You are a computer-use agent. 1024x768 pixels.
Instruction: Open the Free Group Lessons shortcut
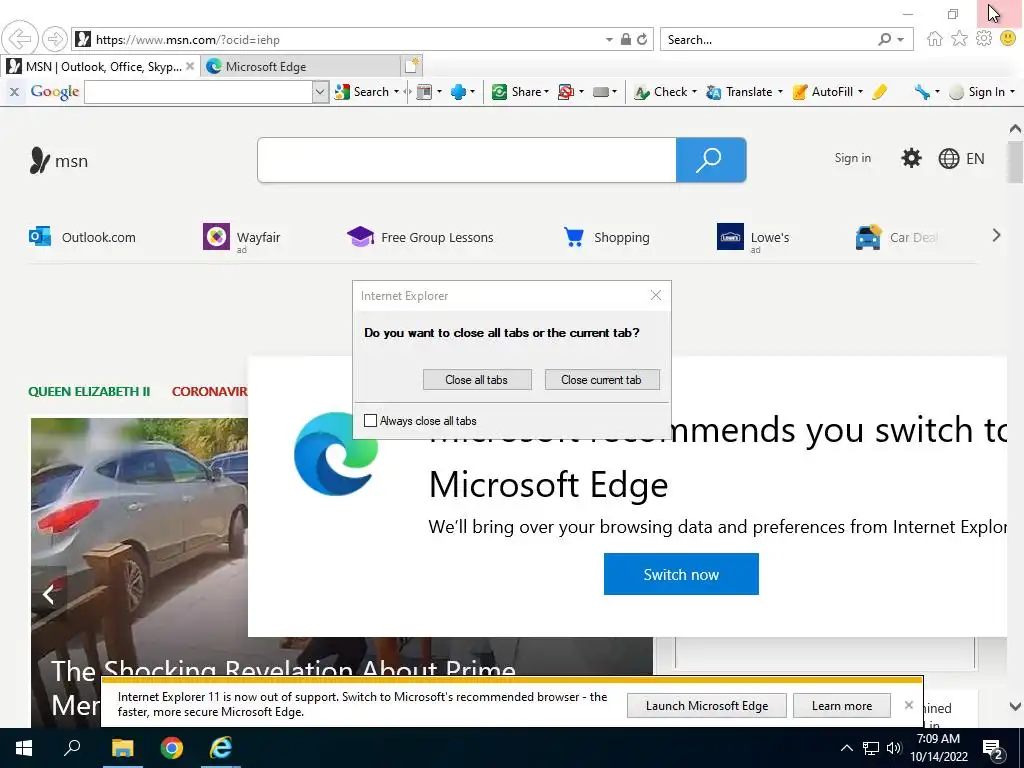[x=420, y=237]
